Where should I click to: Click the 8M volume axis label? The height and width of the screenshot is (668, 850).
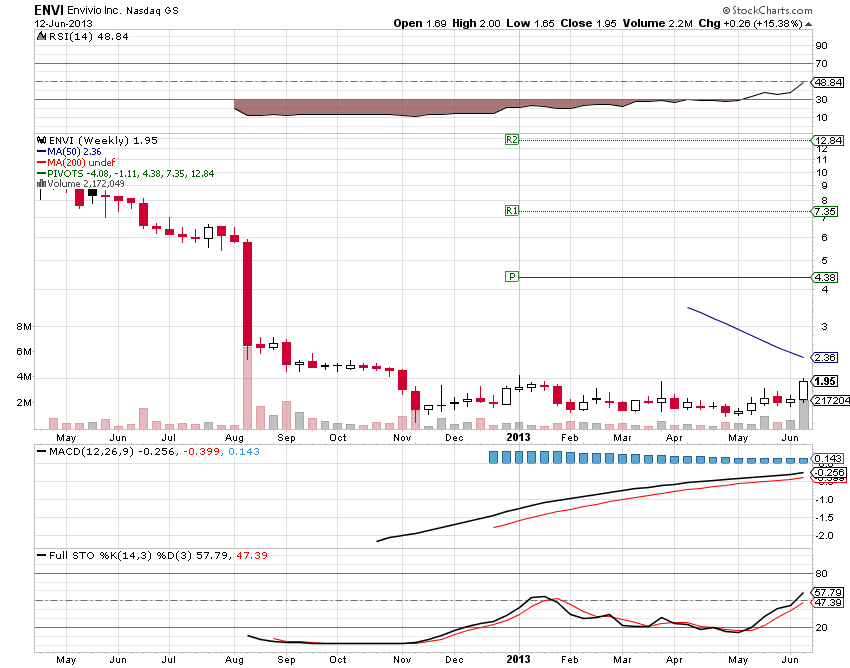tap(24, 326)
